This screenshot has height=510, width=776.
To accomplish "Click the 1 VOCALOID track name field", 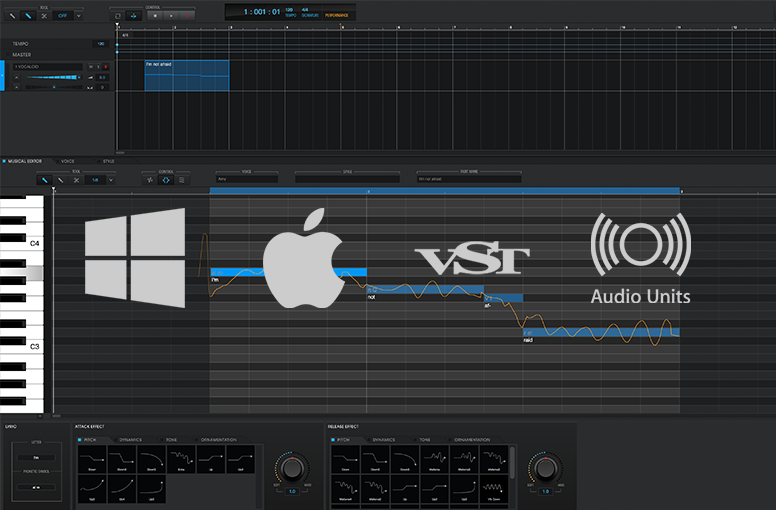I will tap(48, 67).
